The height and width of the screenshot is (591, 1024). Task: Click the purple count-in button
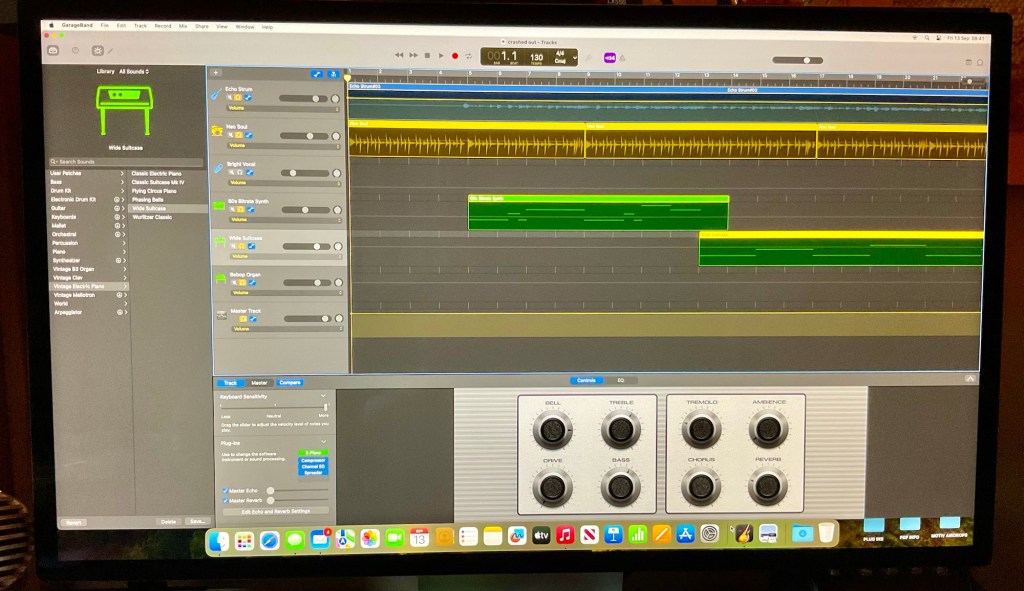point(609,57)
